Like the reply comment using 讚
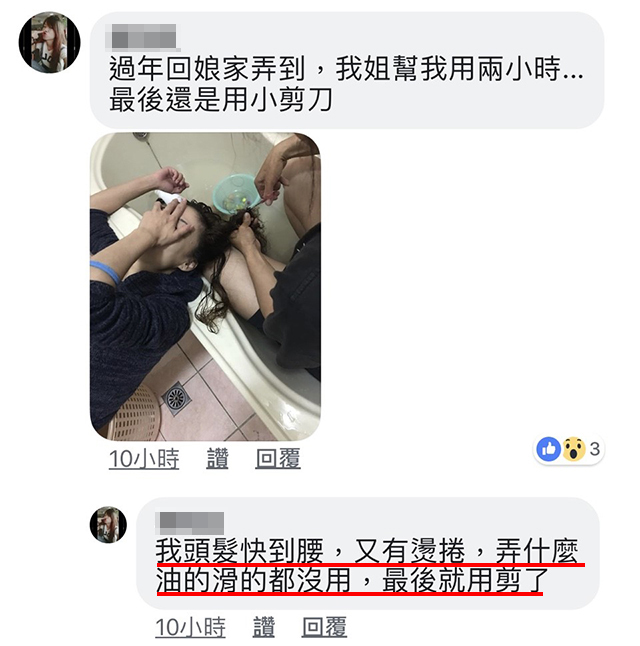Screen dimensions: 640x646 pyautogui.click(x=264, y=627)
